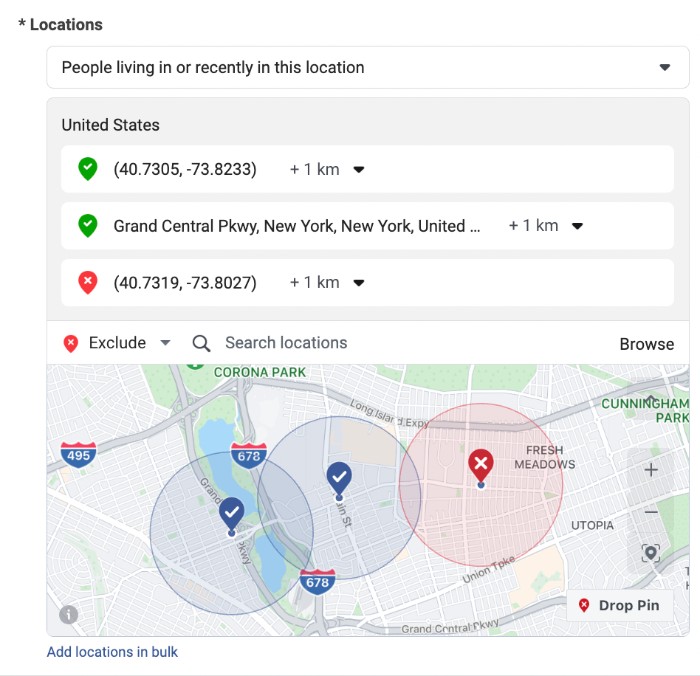Click the blue pin near I-678 shield

(339, 477)
